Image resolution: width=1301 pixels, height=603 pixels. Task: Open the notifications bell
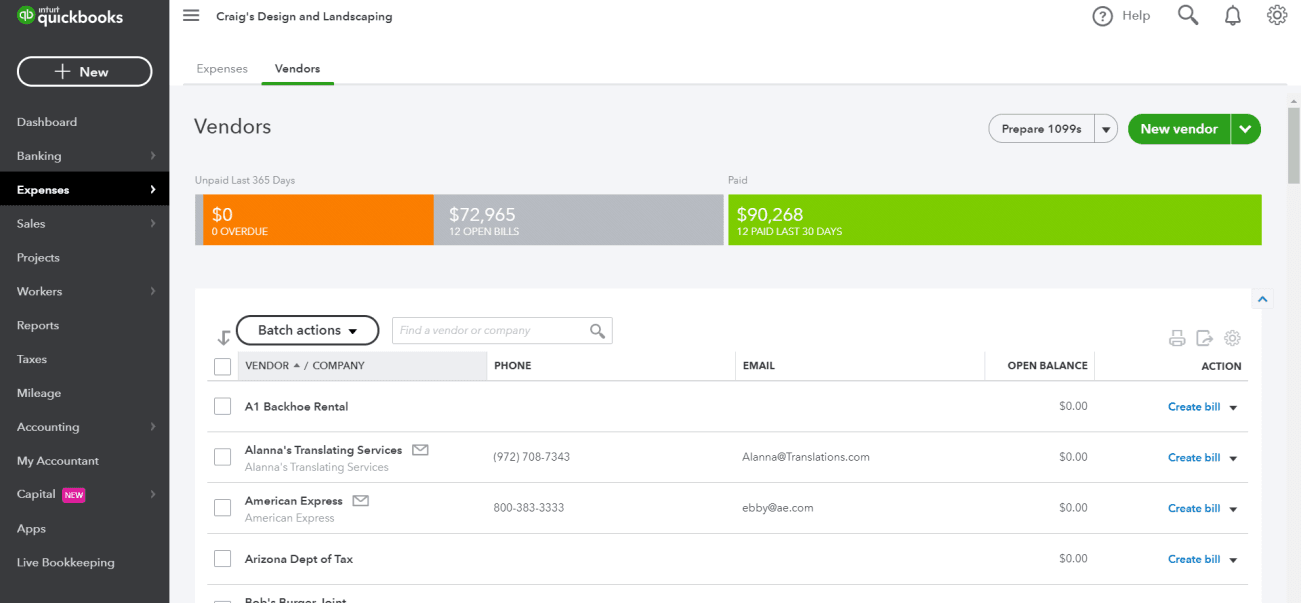click(x=1233, y=16)
